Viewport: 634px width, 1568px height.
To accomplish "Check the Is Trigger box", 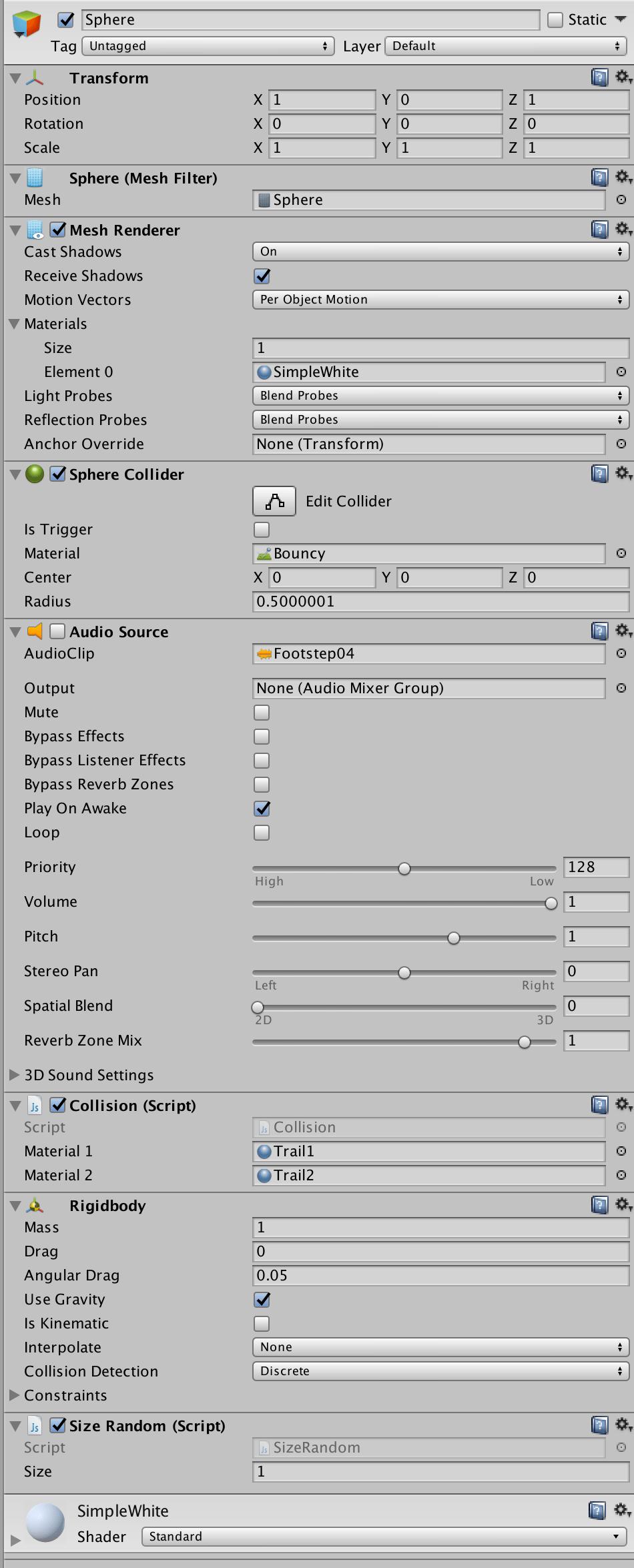I will [x=262, y=530].
